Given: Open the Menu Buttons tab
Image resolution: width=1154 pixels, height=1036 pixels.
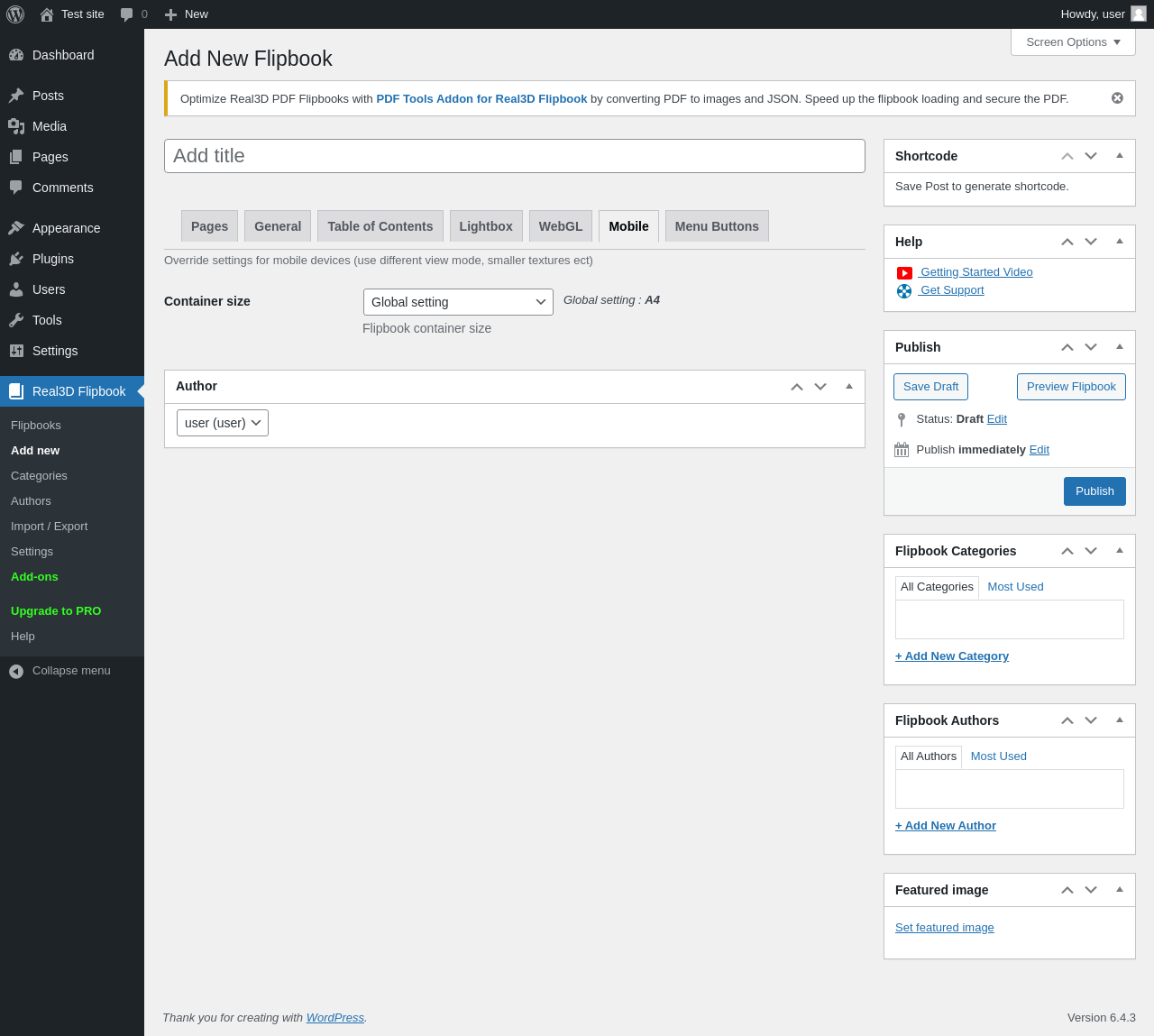Looking at the screenshot, I should pos(717,226).
